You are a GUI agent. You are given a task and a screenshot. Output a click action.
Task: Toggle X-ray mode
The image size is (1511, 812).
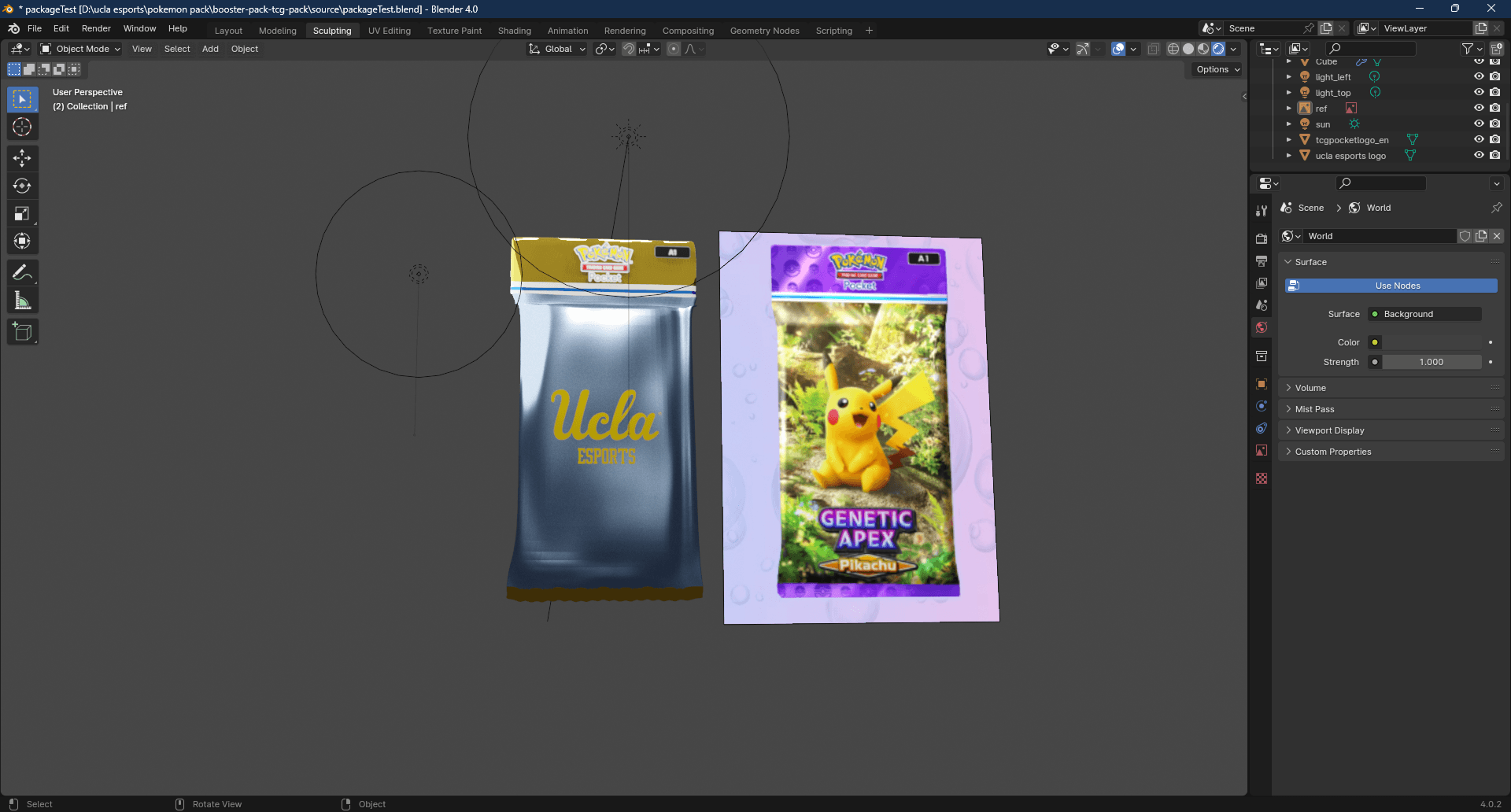[x=1154, y=49]
